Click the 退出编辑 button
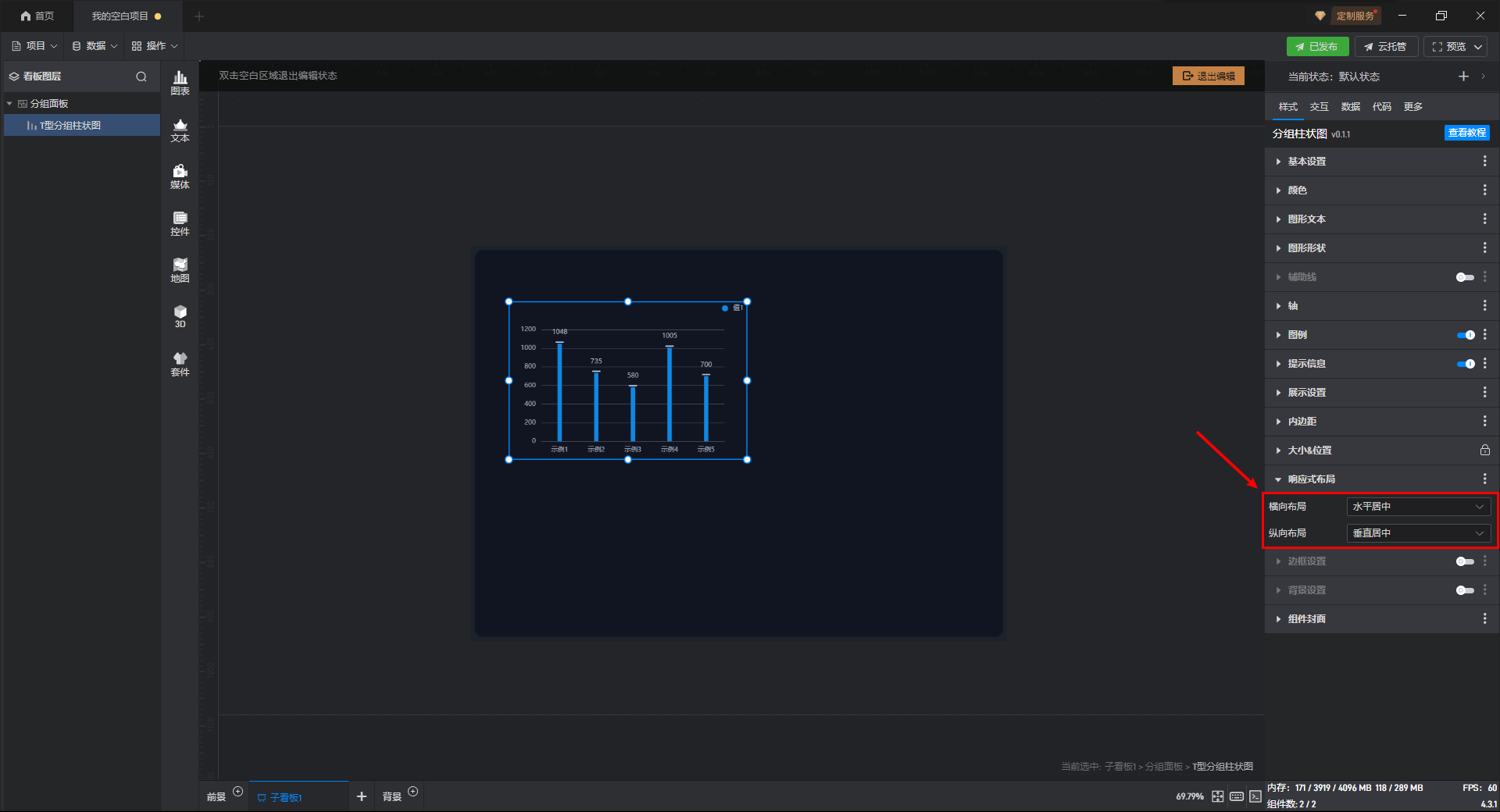Screen dimensions: 1500x812 pyautogui.click(x=1208, y=76)
